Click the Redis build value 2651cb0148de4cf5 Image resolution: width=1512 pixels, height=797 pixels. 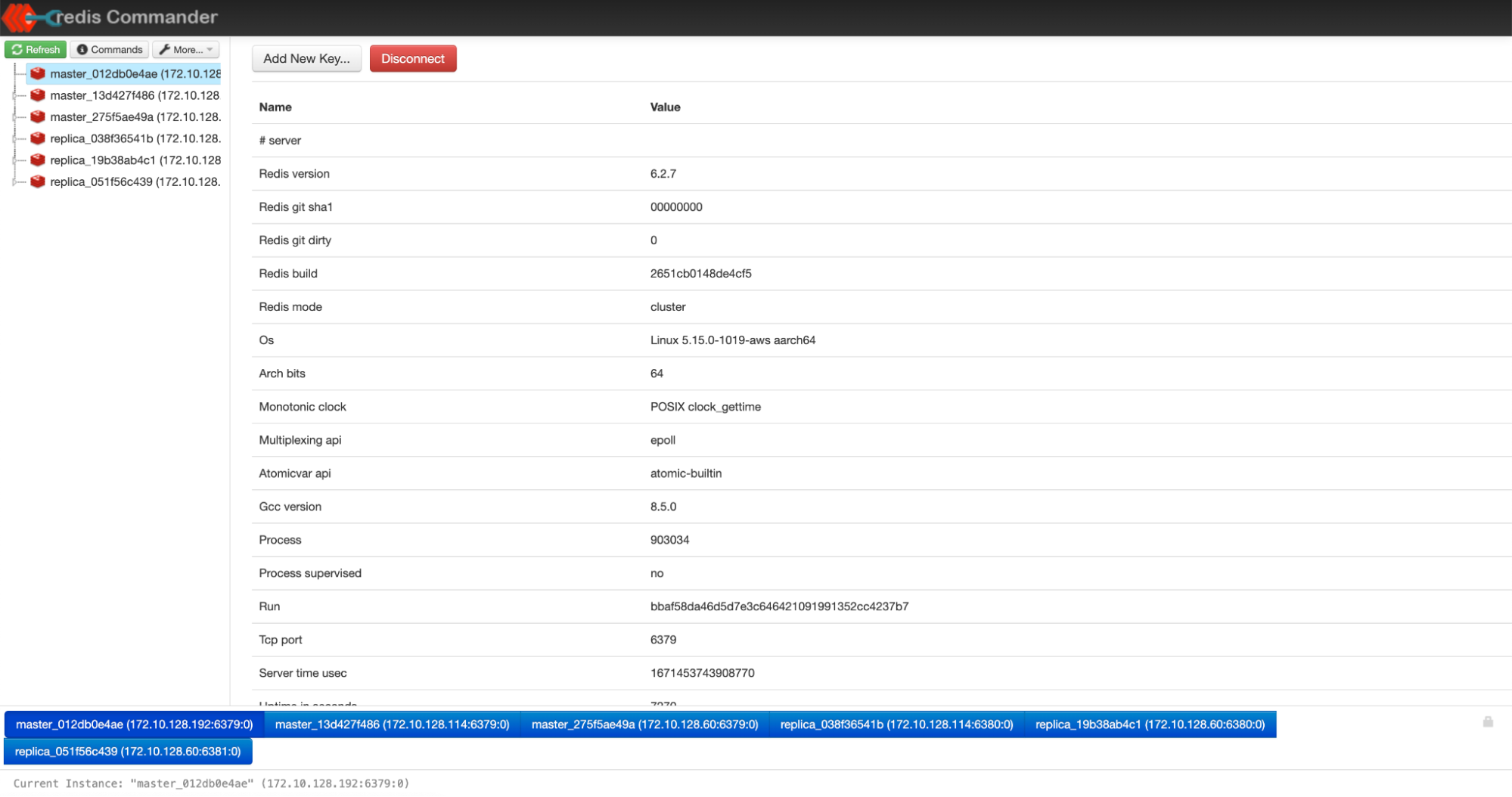[x=701, y=274]
